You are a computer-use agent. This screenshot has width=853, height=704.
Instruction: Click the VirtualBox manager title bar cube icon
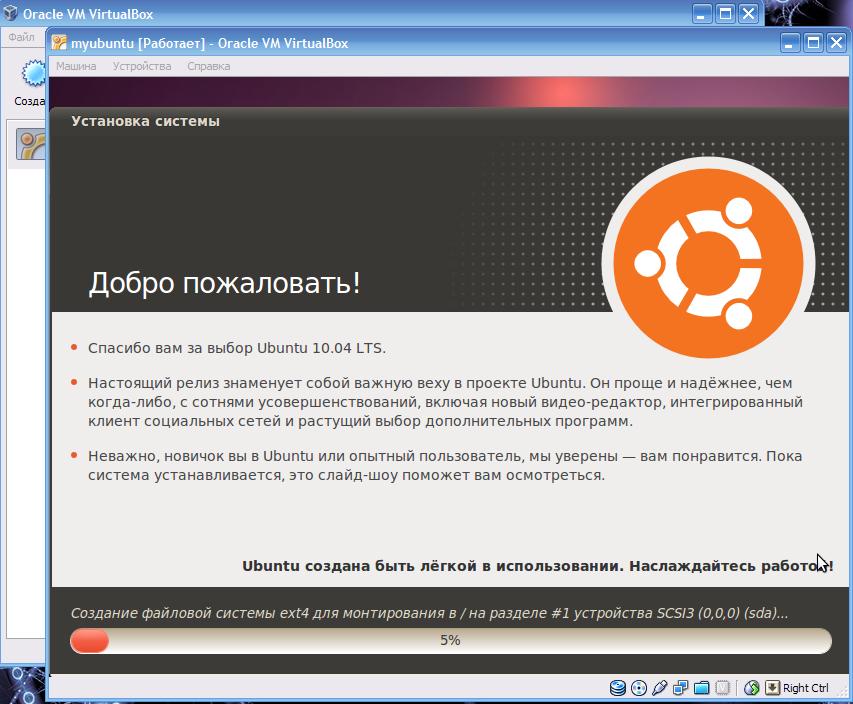10,13
